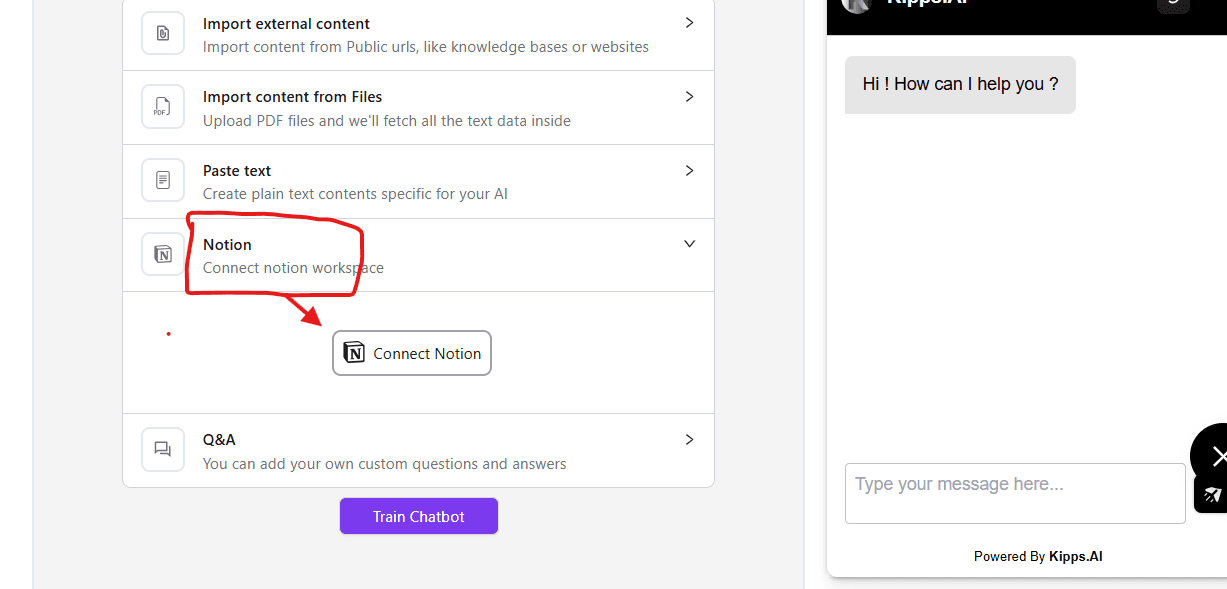Click the Connect Notion button
The height and width of the screenshot is (589, 1227).
point(412,353)
